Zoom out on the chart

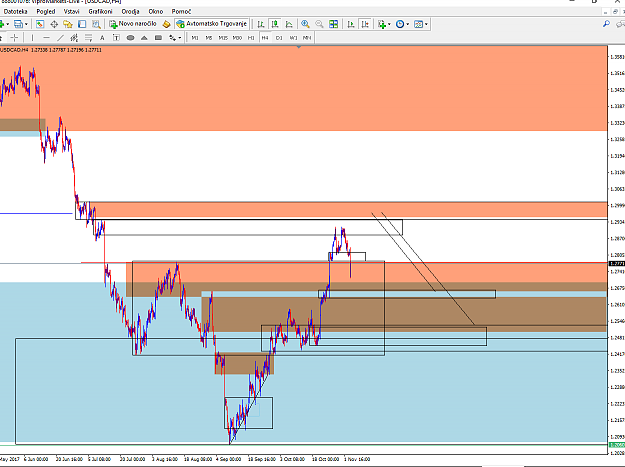click(319, 24)
